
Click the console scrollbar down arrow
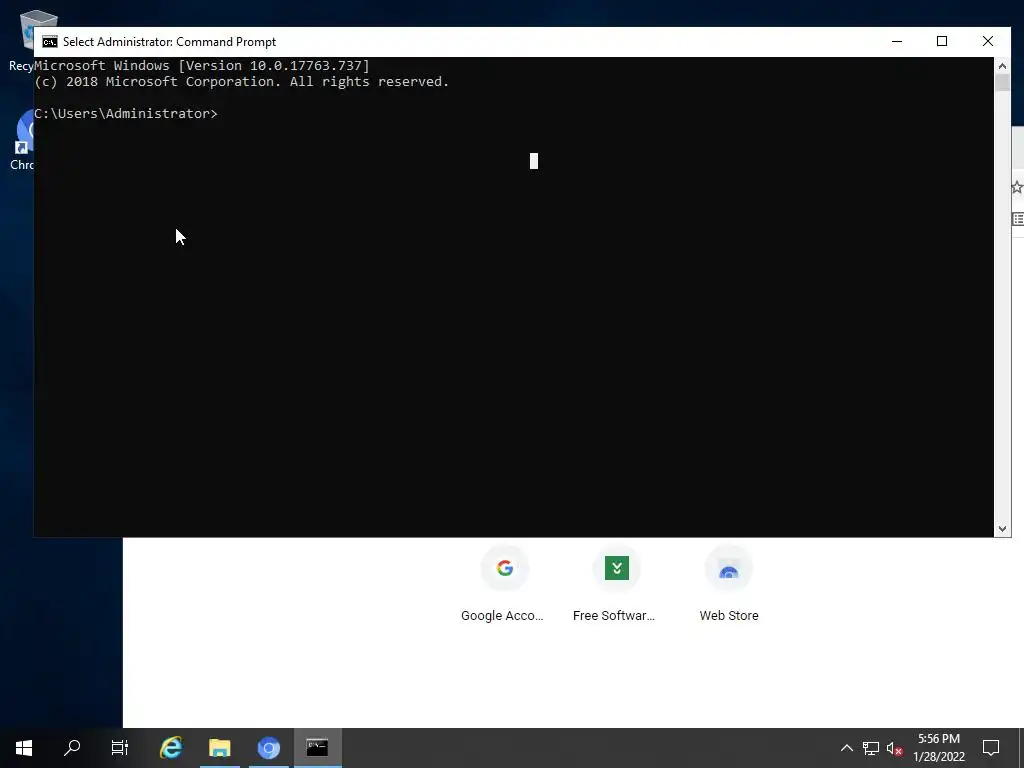1002,529
